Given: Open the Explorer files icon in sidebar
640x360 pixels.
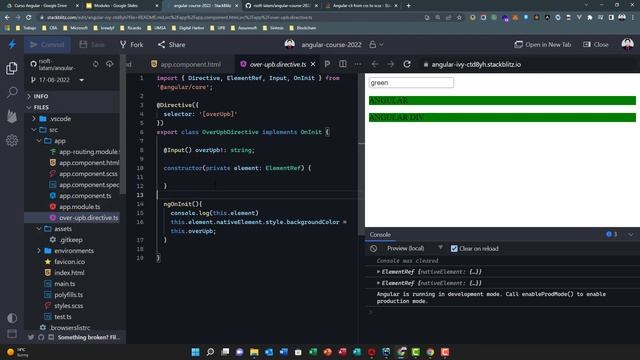Looking at the screenshot, I should 12,68.
